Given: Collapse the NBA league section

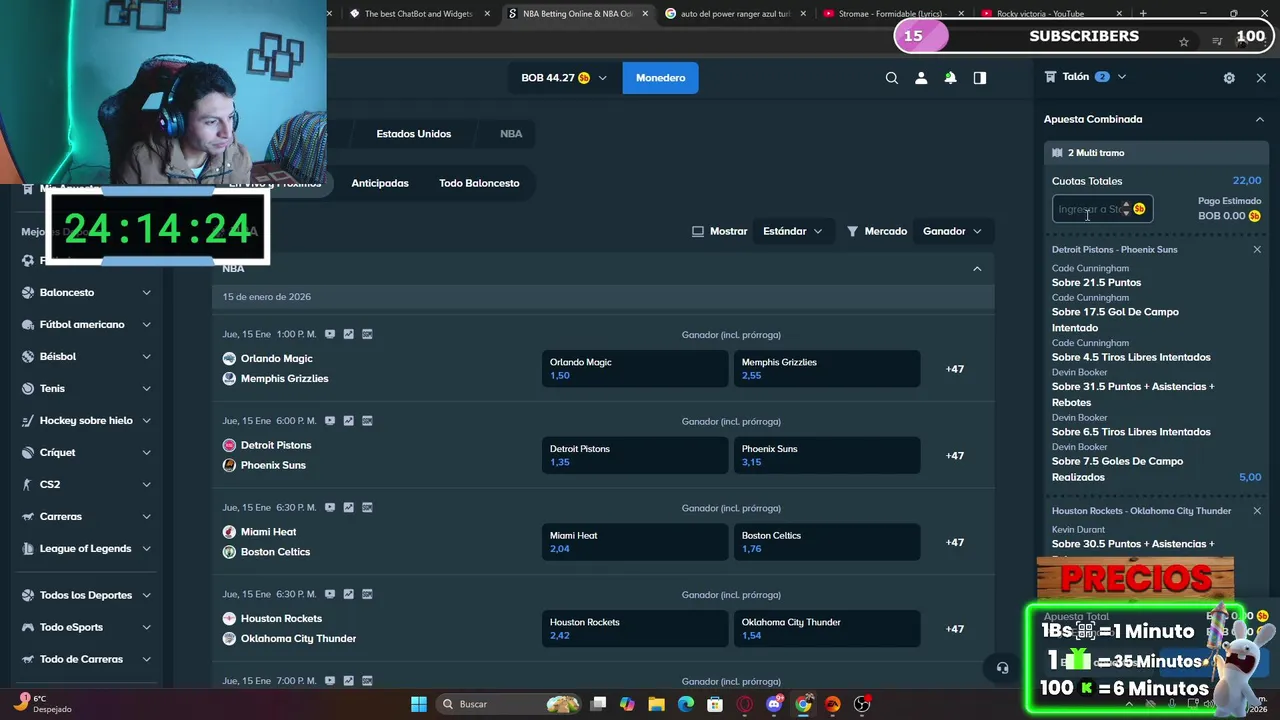Looking at the screenshot, I should pos(977,268).
